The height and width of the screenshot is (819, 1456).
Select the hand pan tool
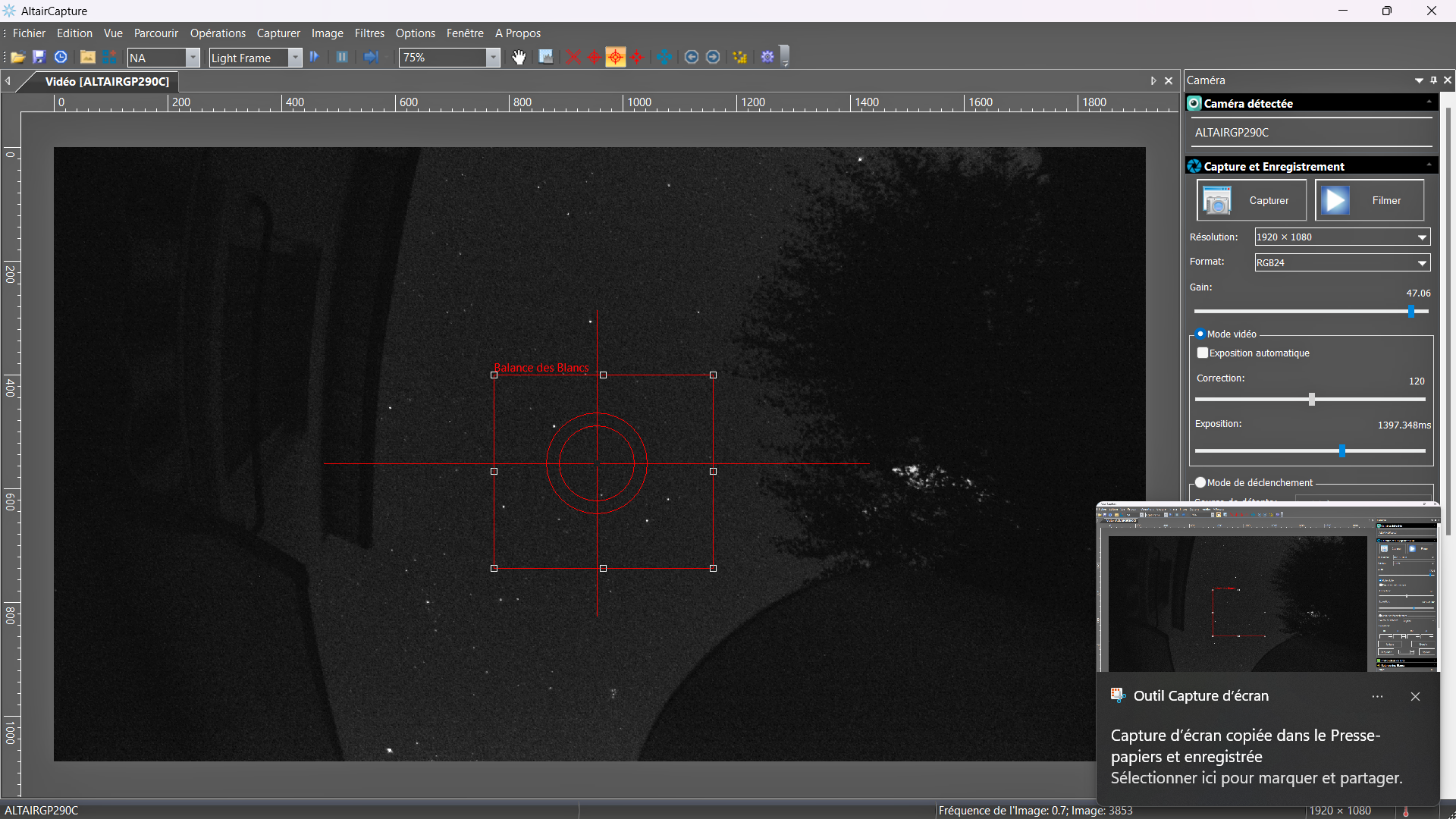point(519,58)
